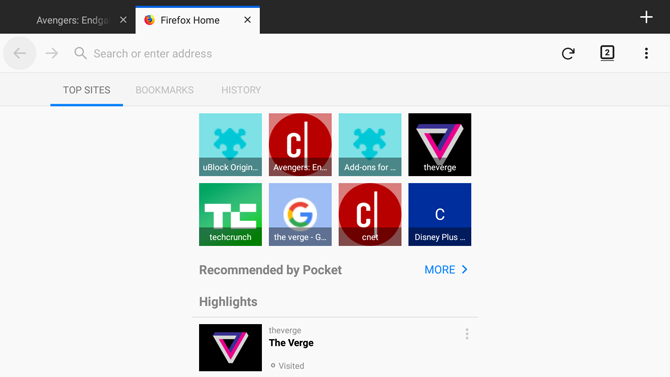Close the Avengers: Endgame tab
Viewport: 670px width, 377px height.
[123, 20]
